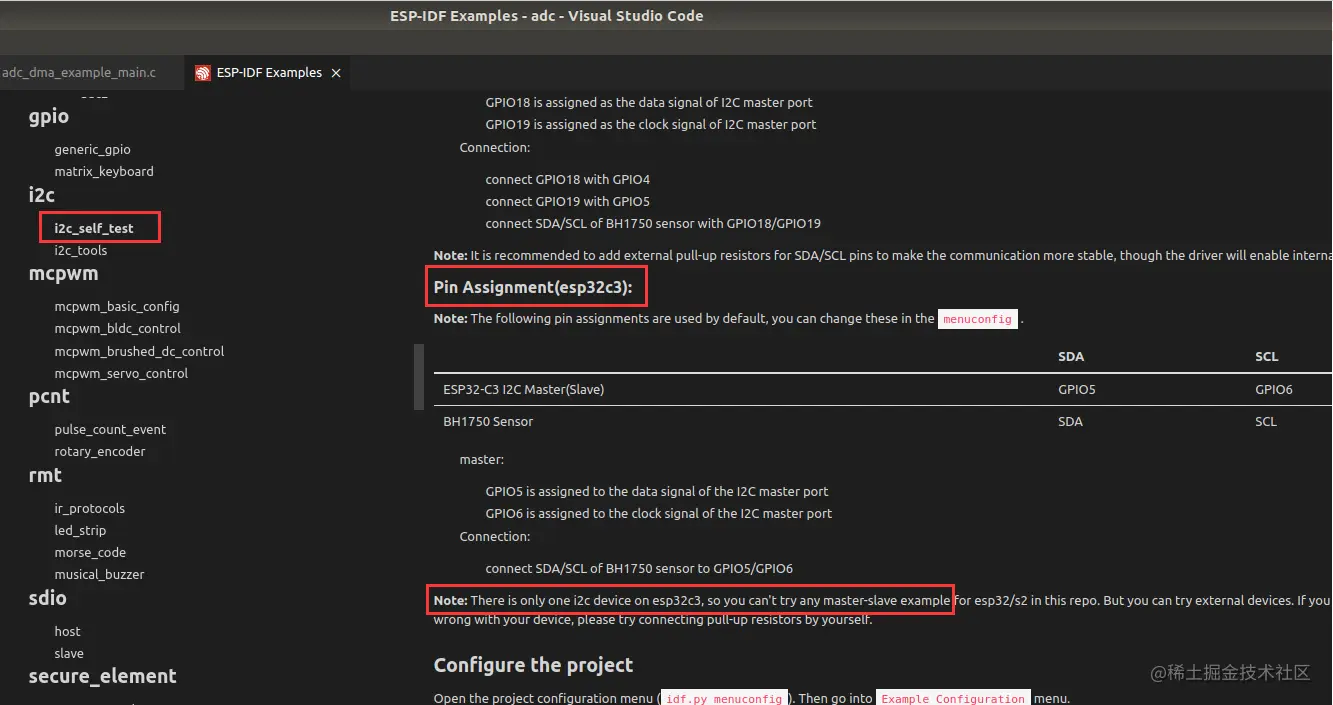Open the pulse_count_event example
This screenshot has width=1333, height=705.
[x=110, y=429]
